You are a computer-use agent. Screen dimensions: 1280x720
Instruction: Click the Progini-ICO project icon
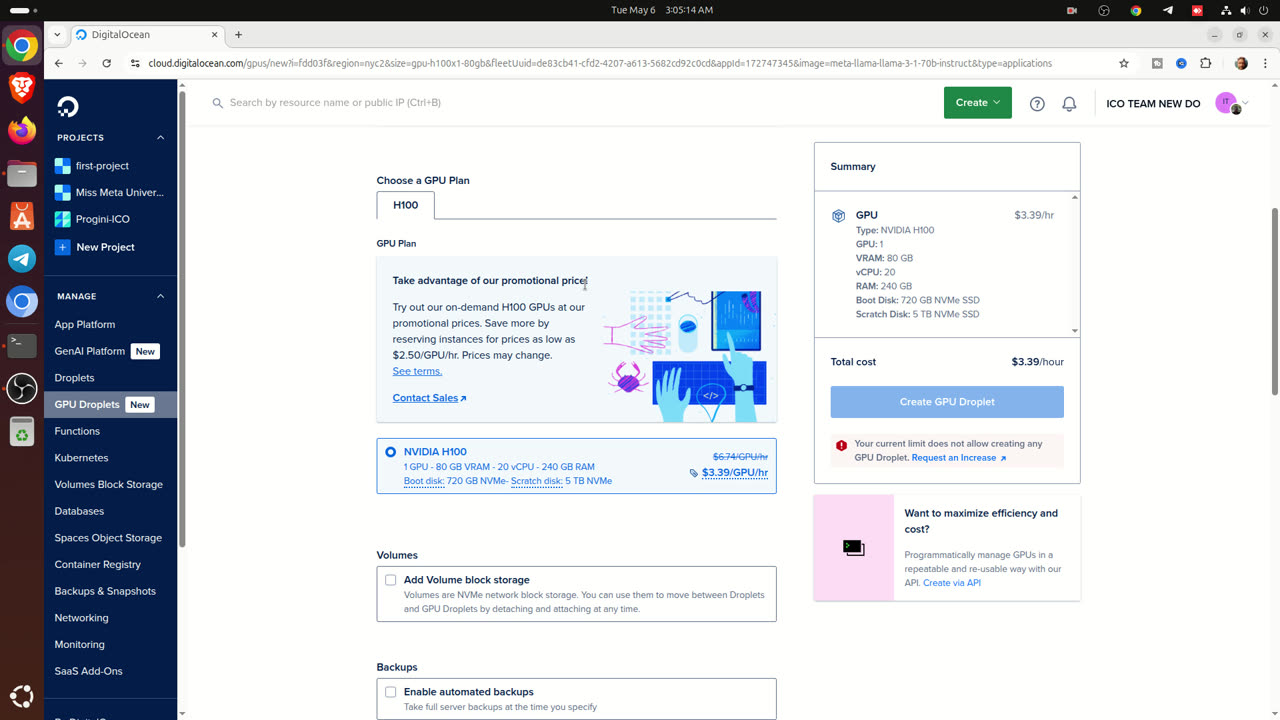coord(63,219)
